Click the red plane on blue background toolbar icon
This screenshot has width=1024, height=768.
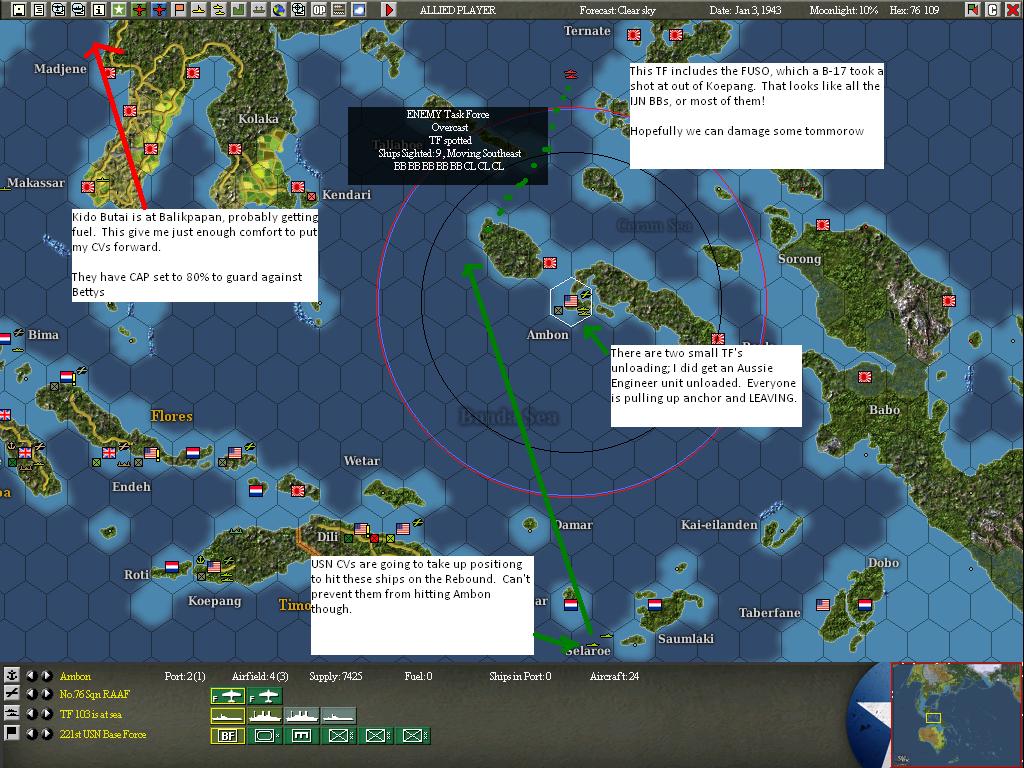[x=159, y=10]
